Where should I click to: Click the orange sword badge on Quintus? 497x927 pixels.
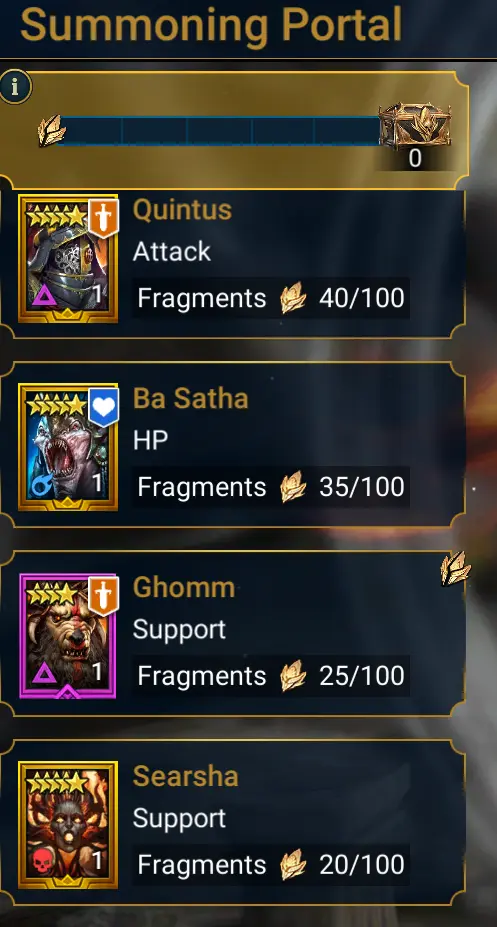pos(104,218)
